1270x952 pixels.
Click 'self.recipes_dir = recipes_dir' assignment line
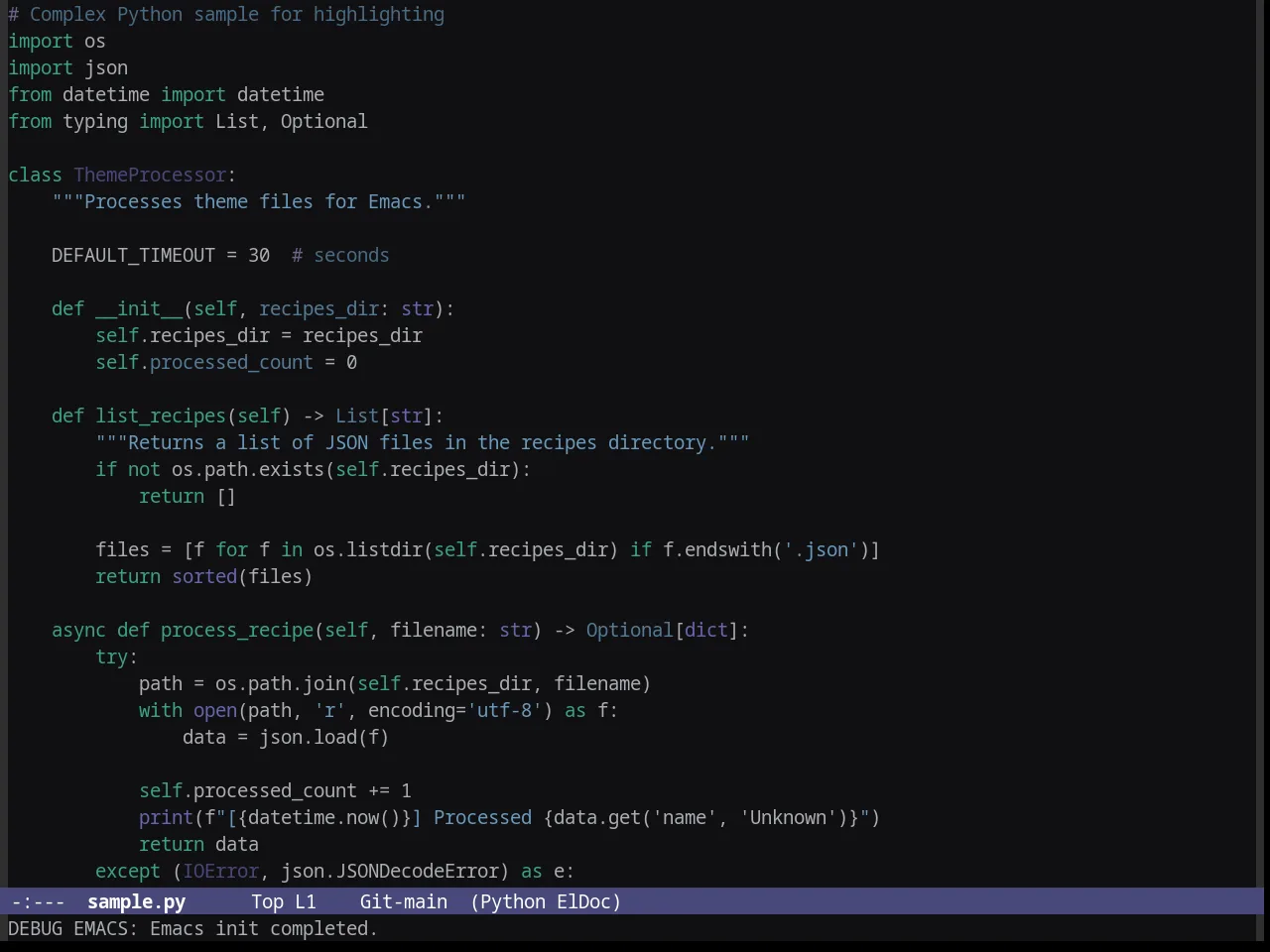(259, 335)
